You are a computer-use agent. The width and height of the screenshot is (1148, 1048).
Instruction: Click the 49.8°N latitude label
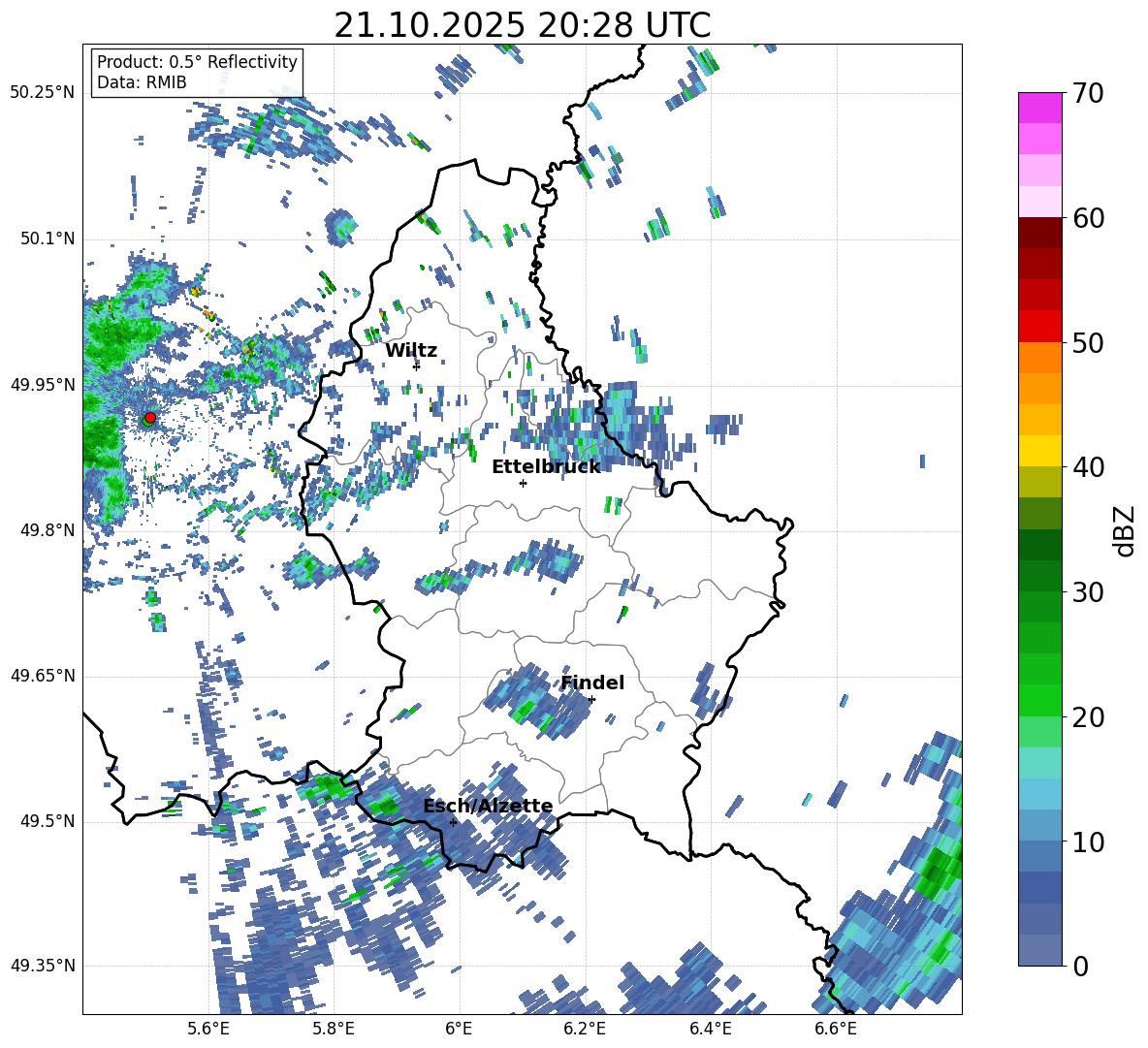(48, 530)
